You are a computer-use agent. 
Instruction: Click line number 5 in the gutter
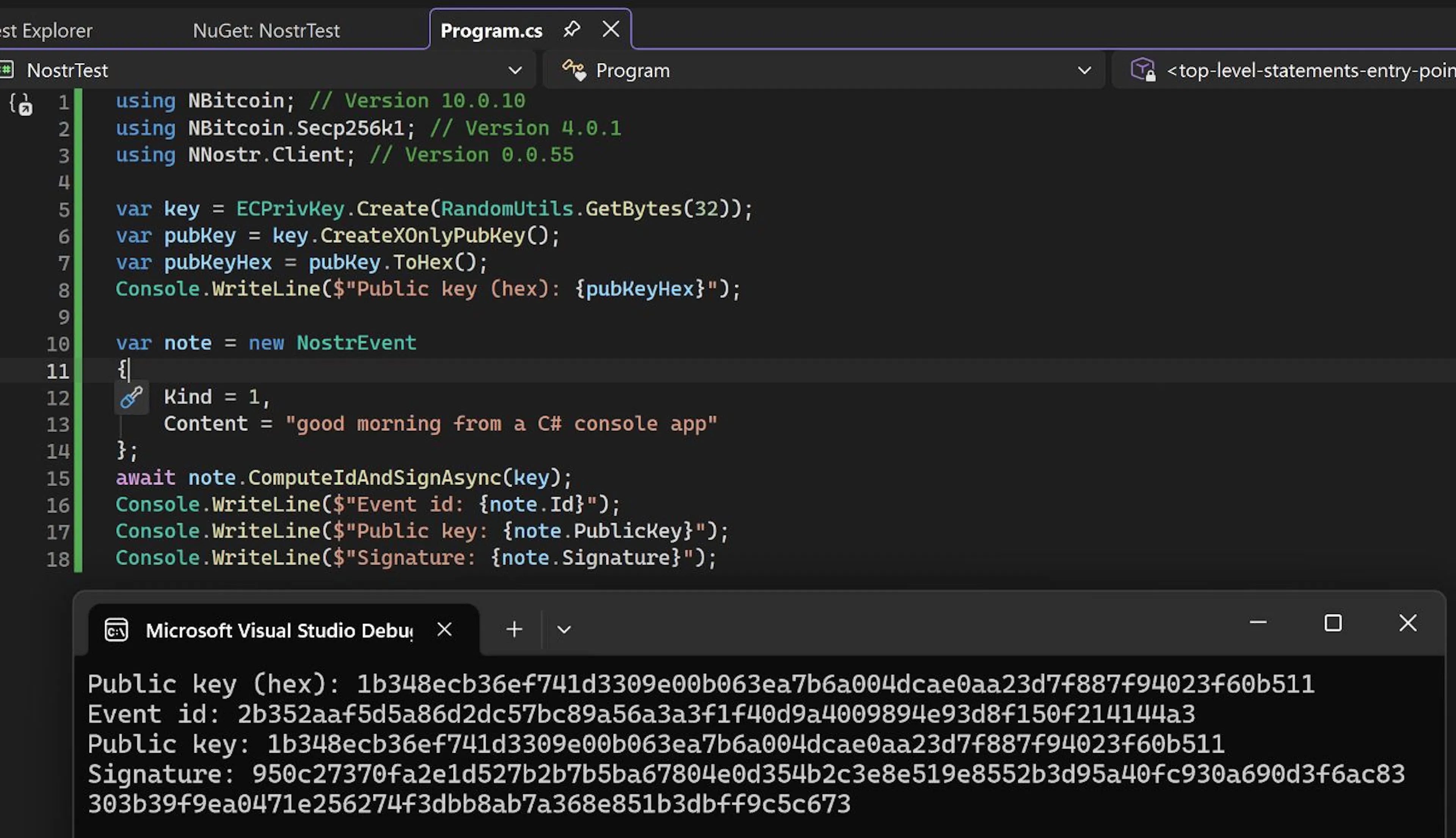[x=64, y=210]
